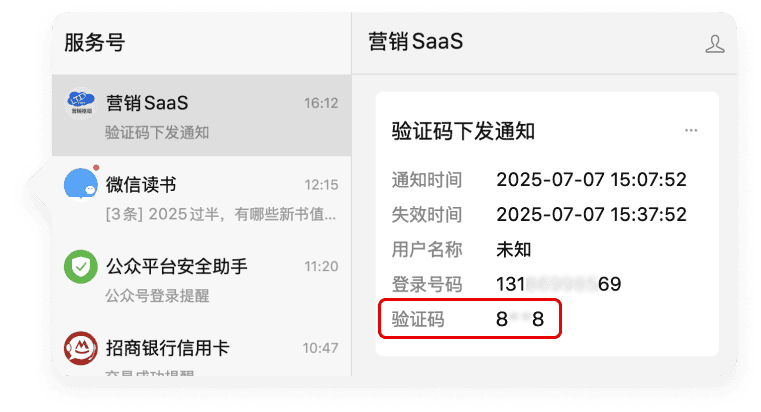
Task: Click the 登录号码 phone number value
Action: point(558,284)
